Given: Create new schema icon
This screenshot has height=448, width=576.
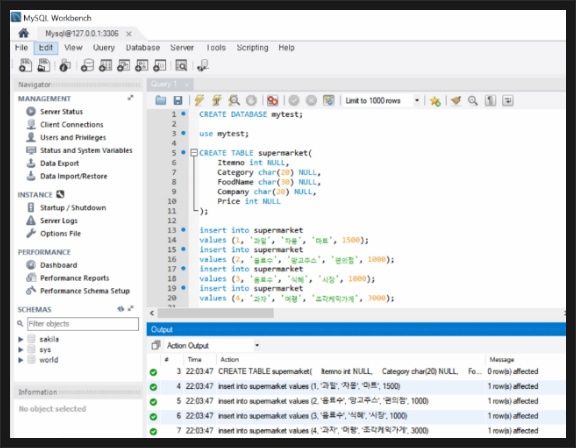Looking at the screenshot, I should (x=87, y=65).
